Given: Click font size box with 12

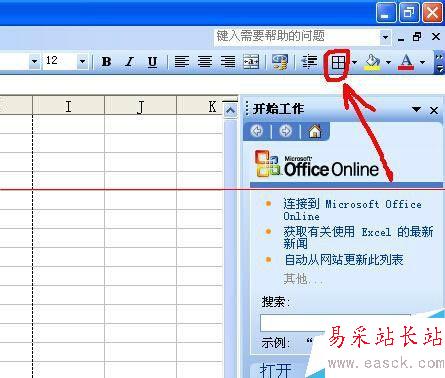Looking at the screenshot, I should click(x=60, y=61).
